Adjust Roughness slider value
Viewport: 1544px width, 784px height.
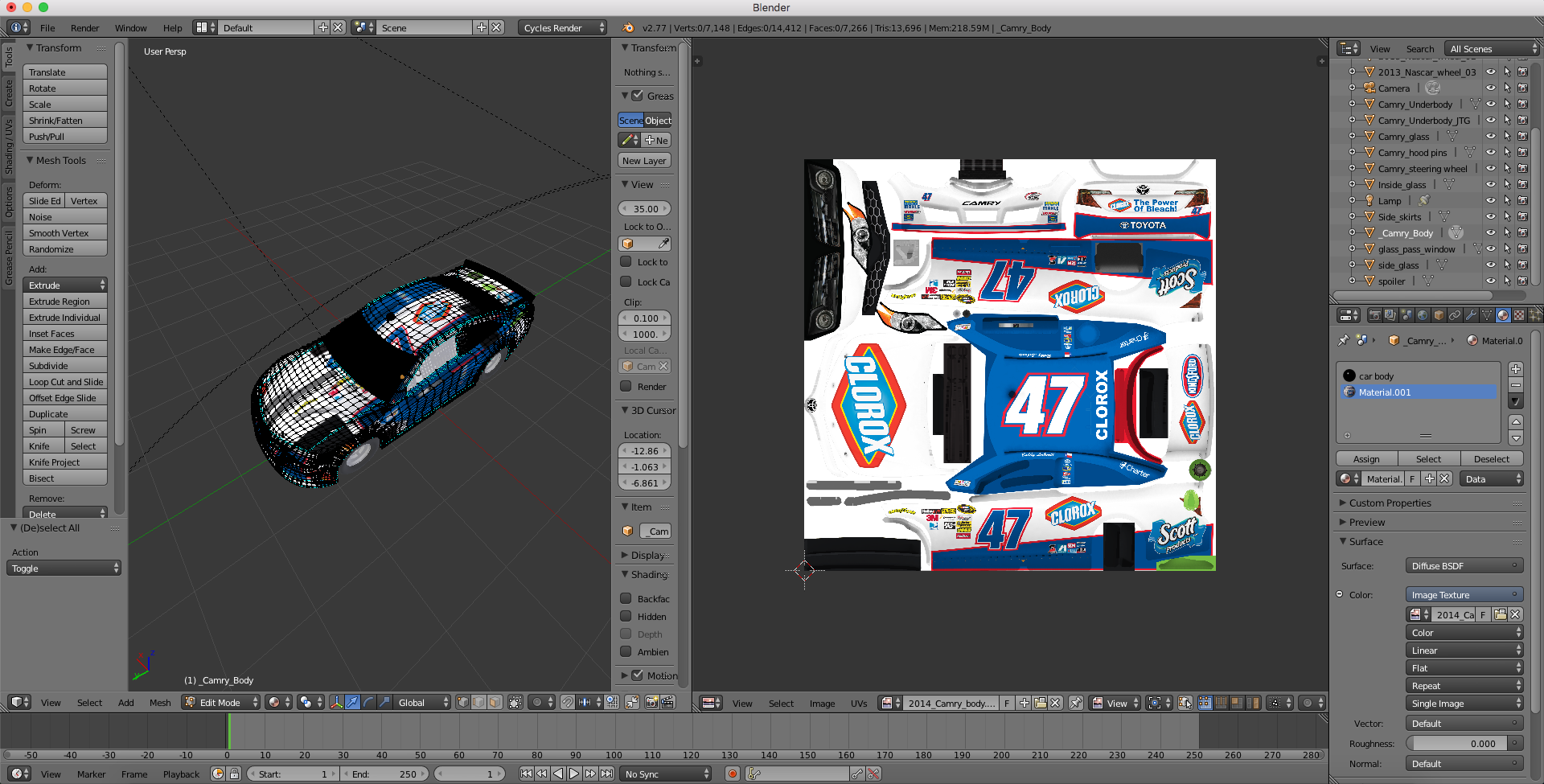click(x=1456, y=744)
